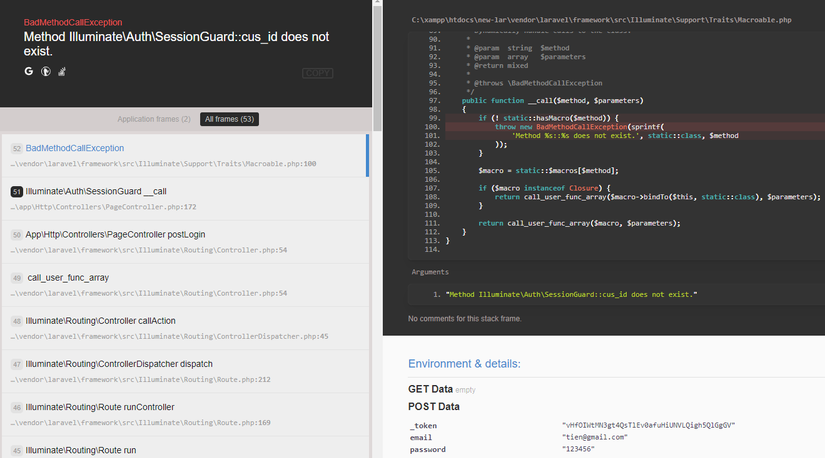The image size is (825, 458).
Task: Select frame 52 BadMethodCallException
Action: click(185, 155)
